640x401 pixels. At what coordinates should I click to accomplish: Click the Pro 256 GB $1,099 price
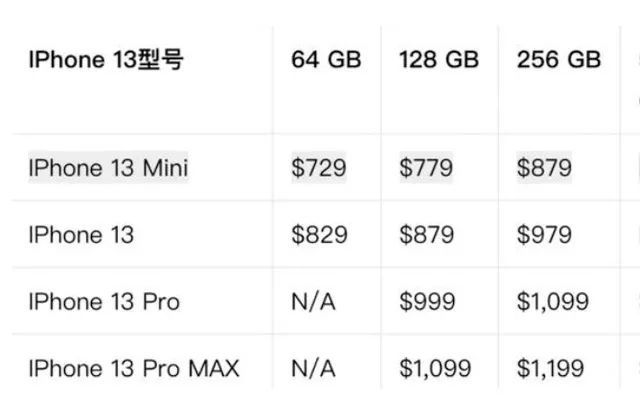click(553, 302)
